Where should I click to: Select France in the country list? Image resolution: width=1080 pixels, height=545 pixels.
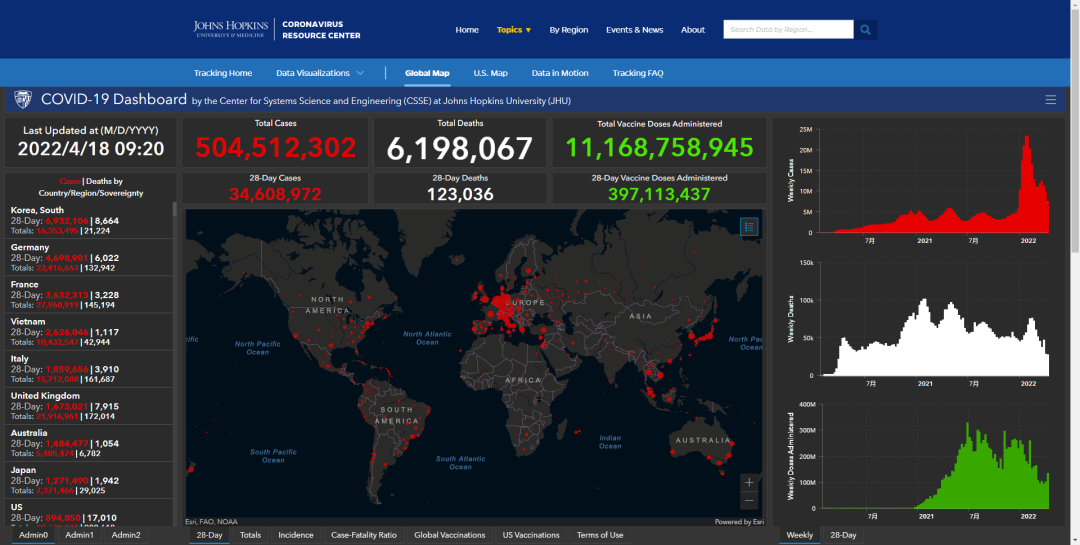click(x=89, y=295)
